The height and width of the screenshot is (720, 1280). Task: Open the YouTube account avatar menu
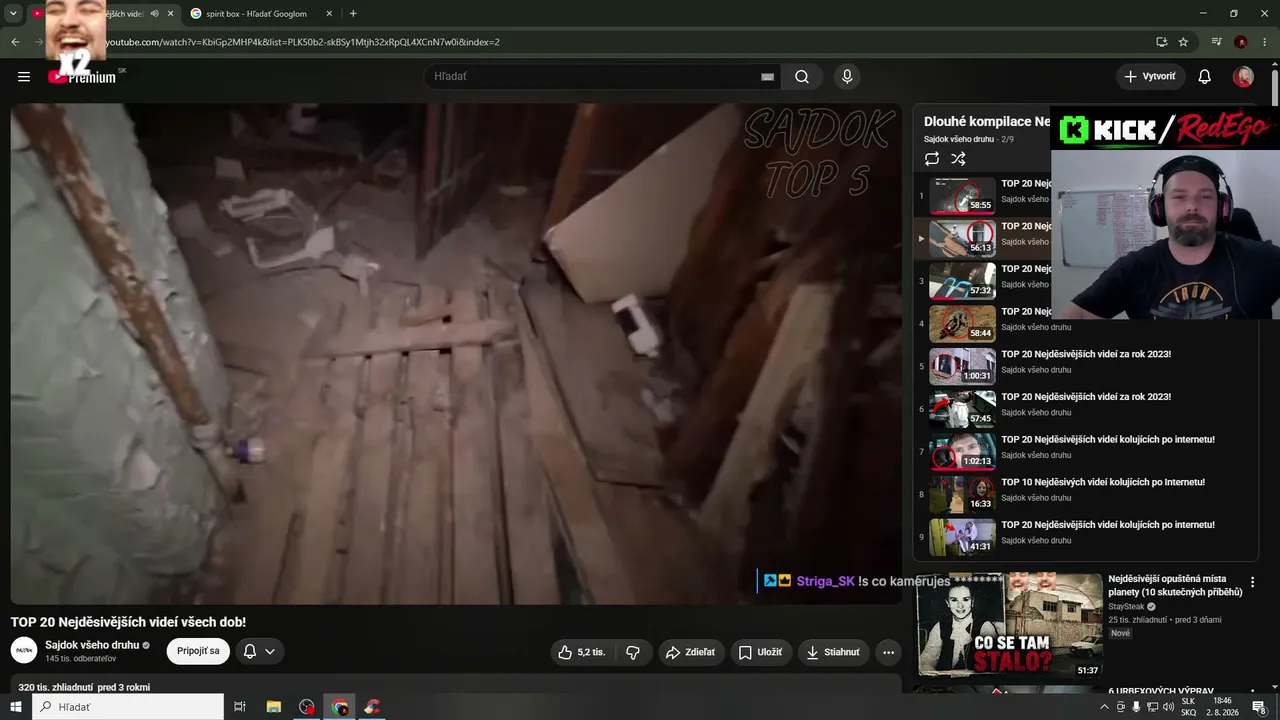point(1244,76)
